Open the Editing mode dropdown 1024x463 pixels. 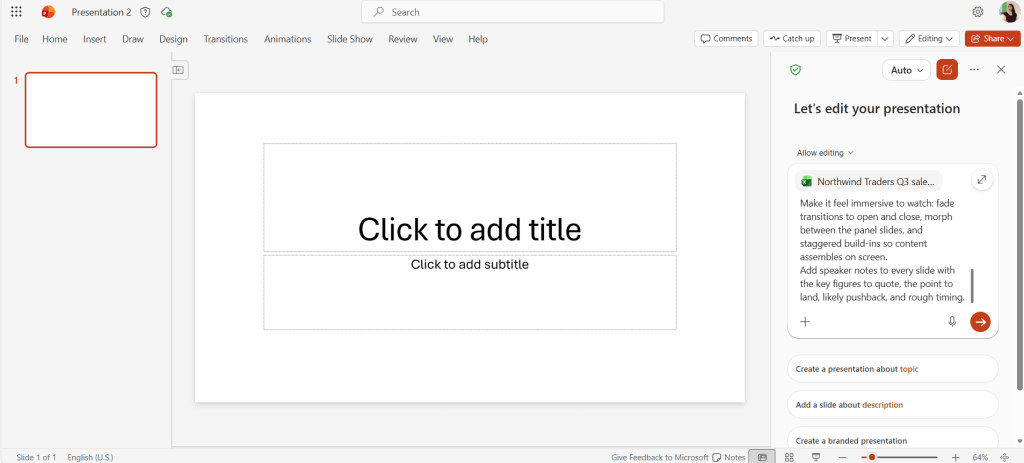929,39
